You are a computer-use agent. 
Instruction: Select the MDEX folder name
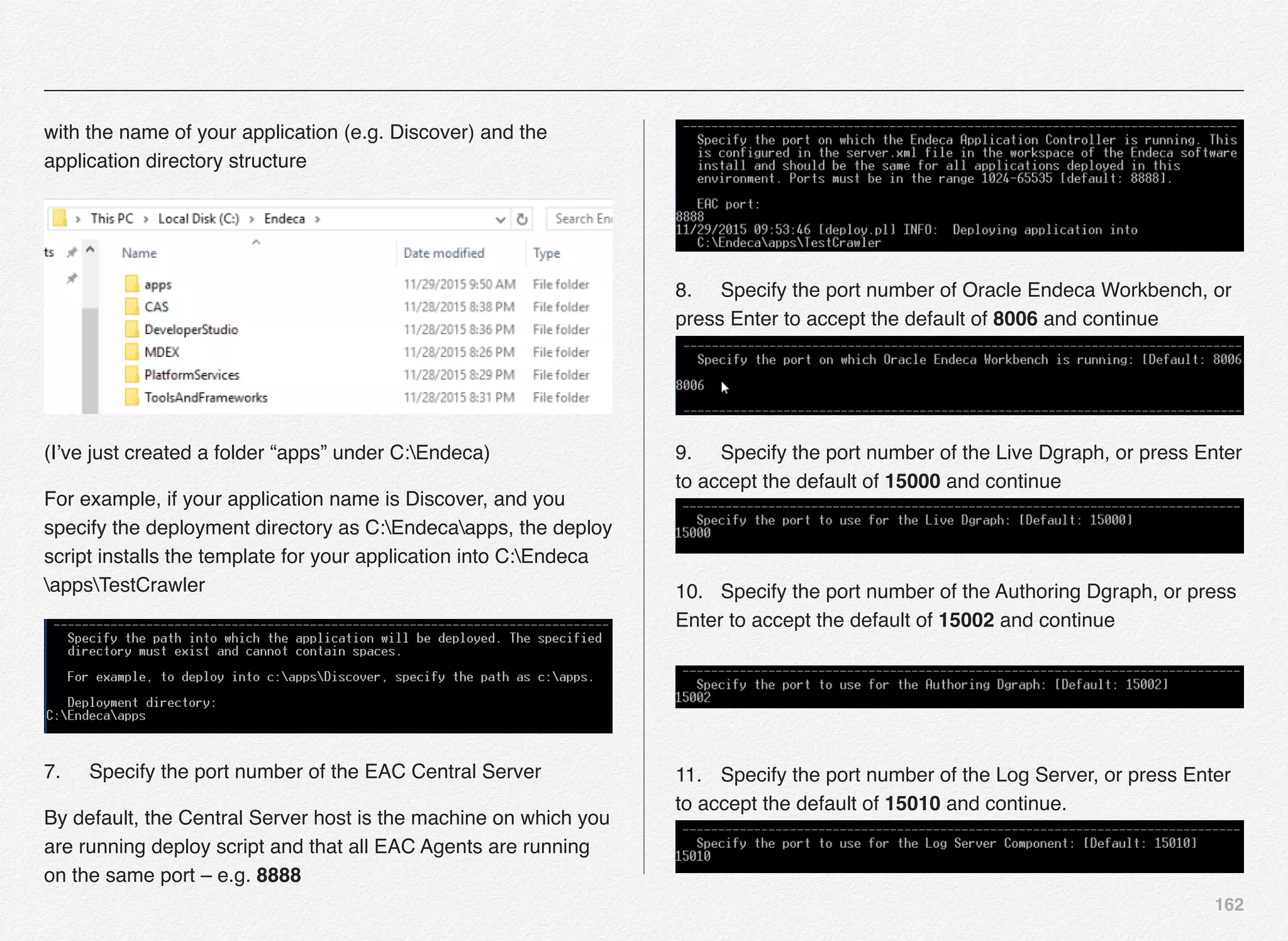[162, 352]
